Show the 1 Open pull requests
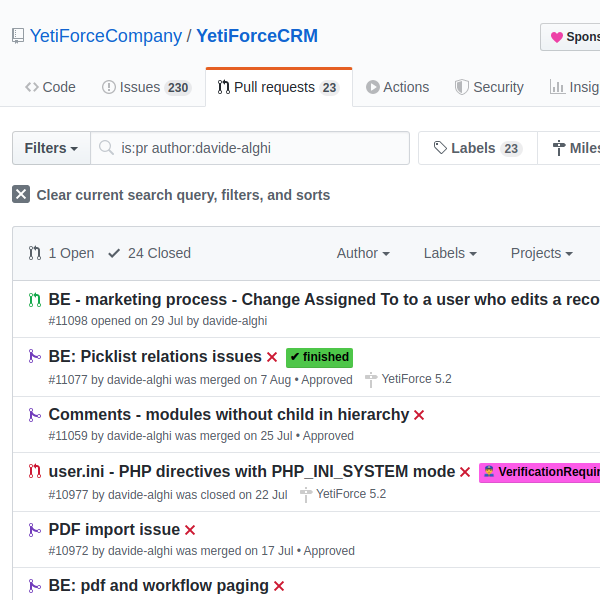Viewport: 600px width, 600px height. pos(61,253)
